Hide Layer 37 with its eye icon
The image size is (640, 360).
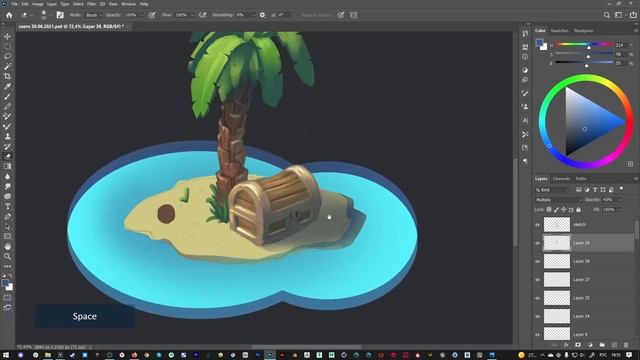click(538, 280)
